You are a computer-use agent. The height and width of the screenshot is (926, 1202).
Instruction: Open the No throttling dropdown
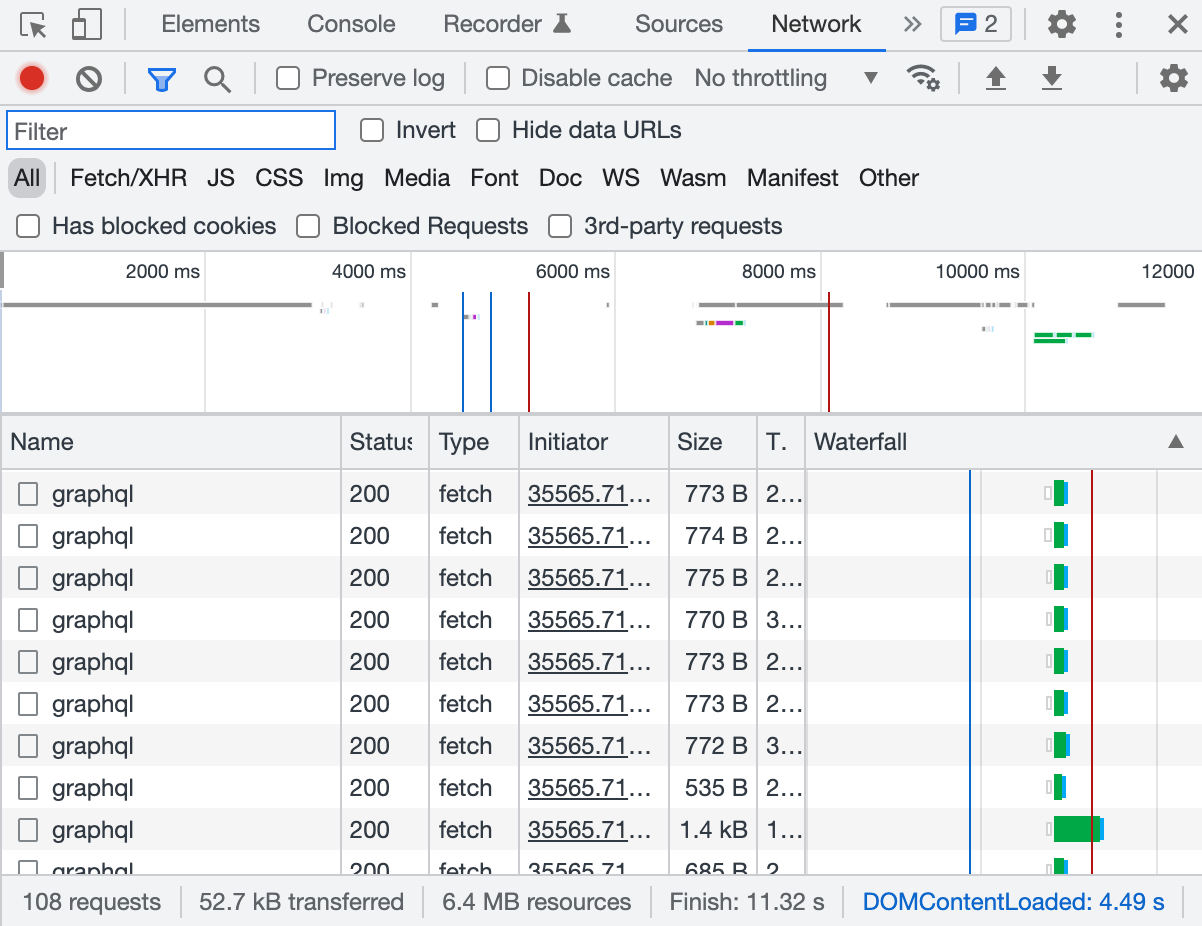[x=786, y=78]
